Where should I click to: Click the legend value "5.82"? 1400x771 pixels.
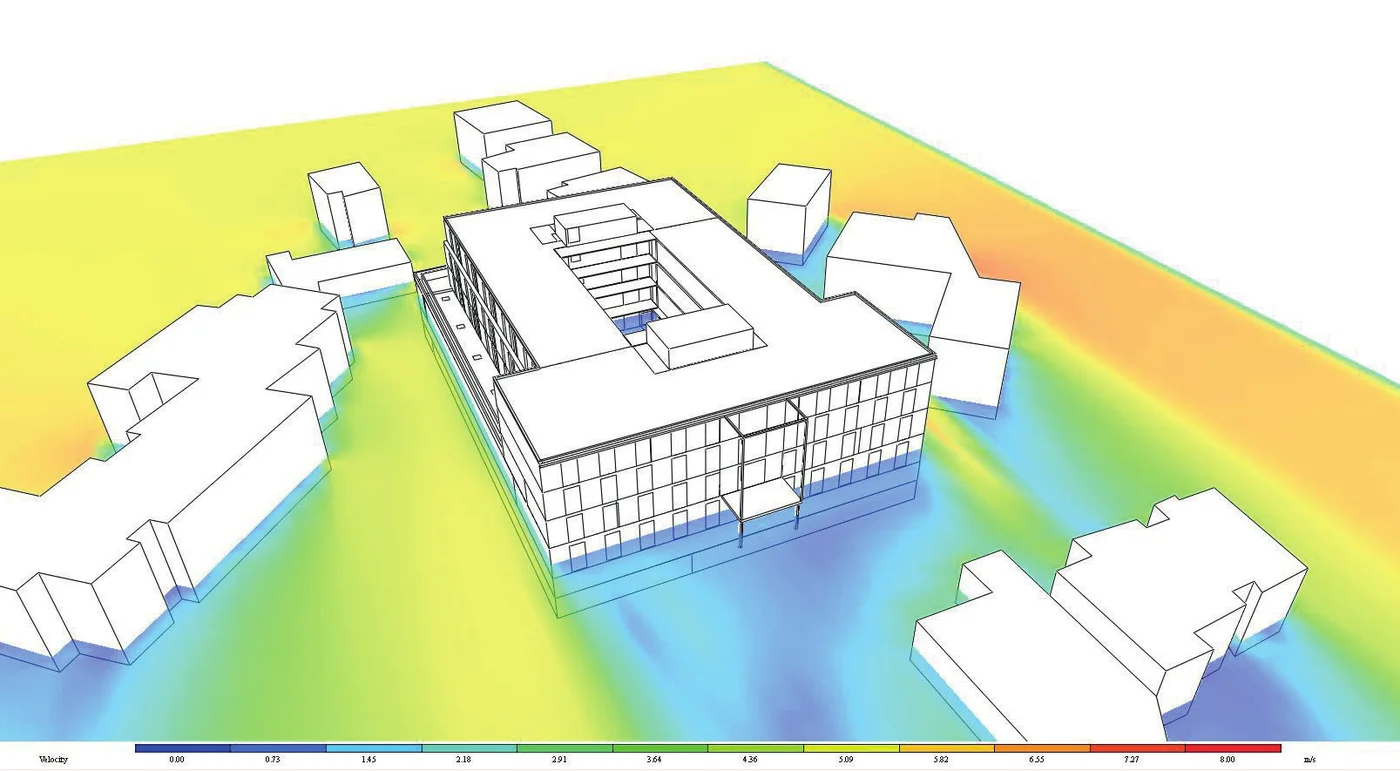tap(940, 760)
